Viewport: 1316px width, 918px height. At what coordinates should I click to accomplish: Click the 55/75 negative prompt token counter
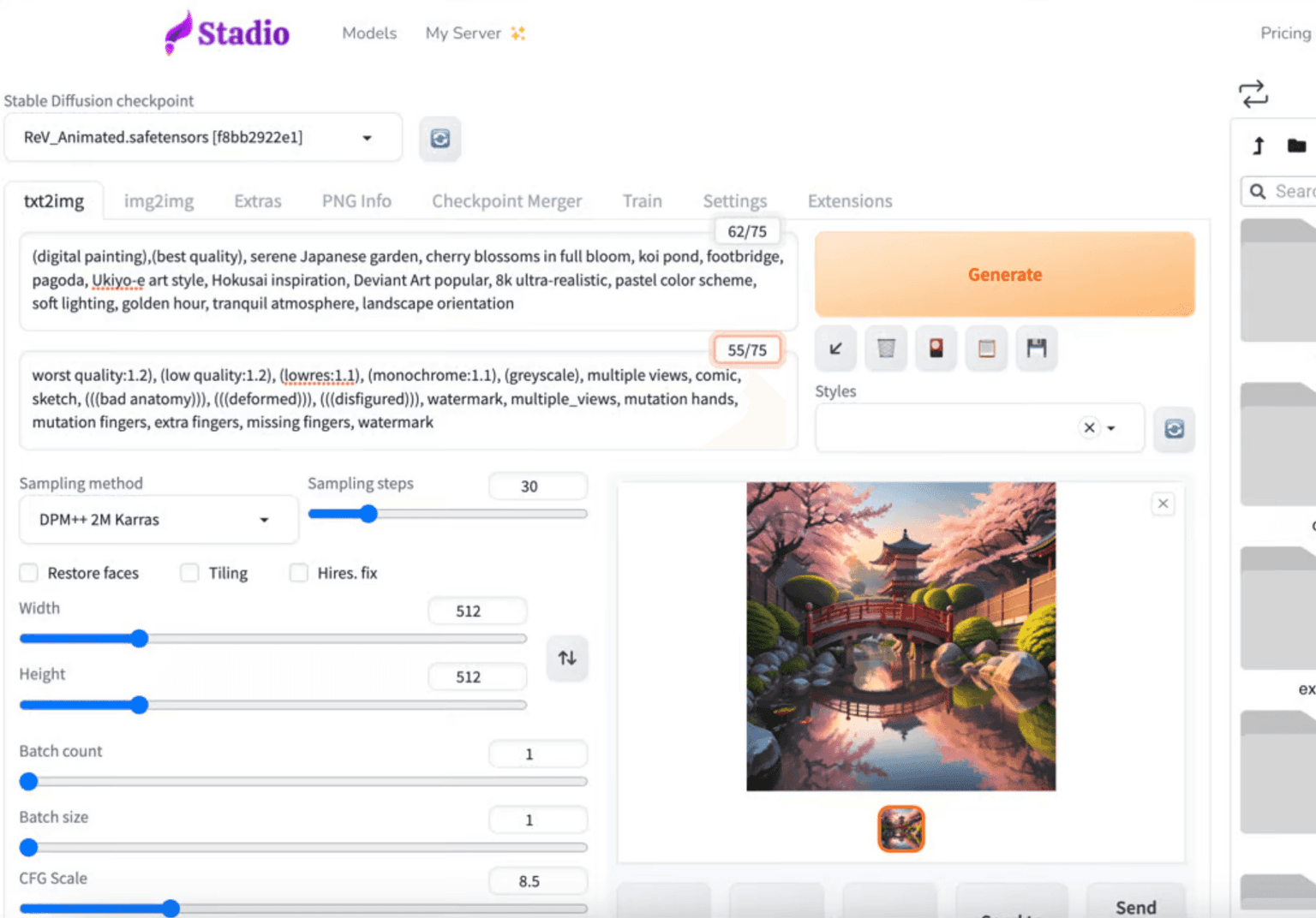[747, 349]
